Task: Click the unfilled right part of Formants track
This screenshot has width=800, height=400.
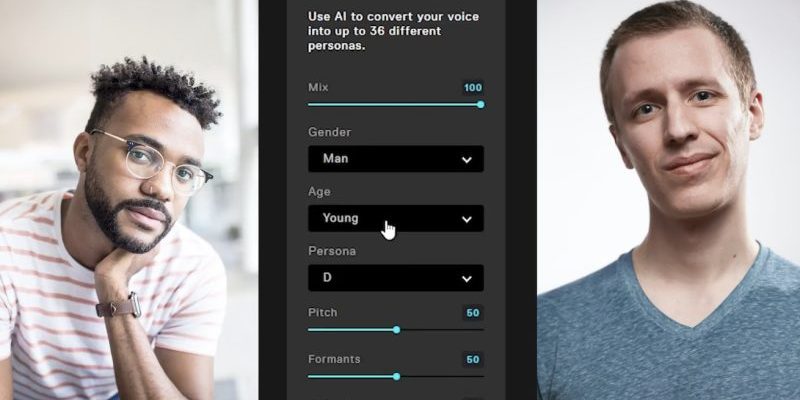Action: pyautogui.click(x=442, y=377)
